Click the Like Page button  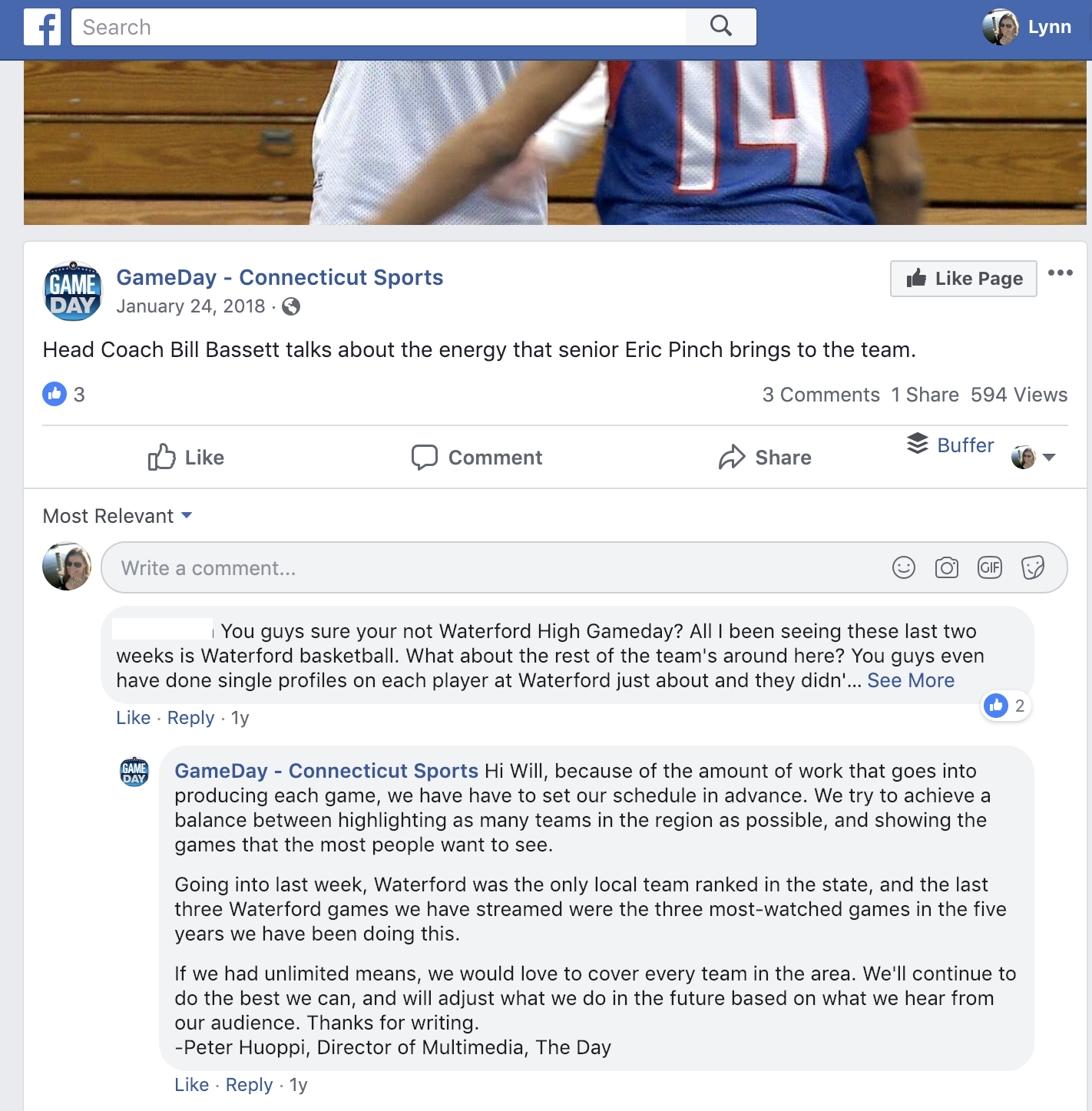964,278
